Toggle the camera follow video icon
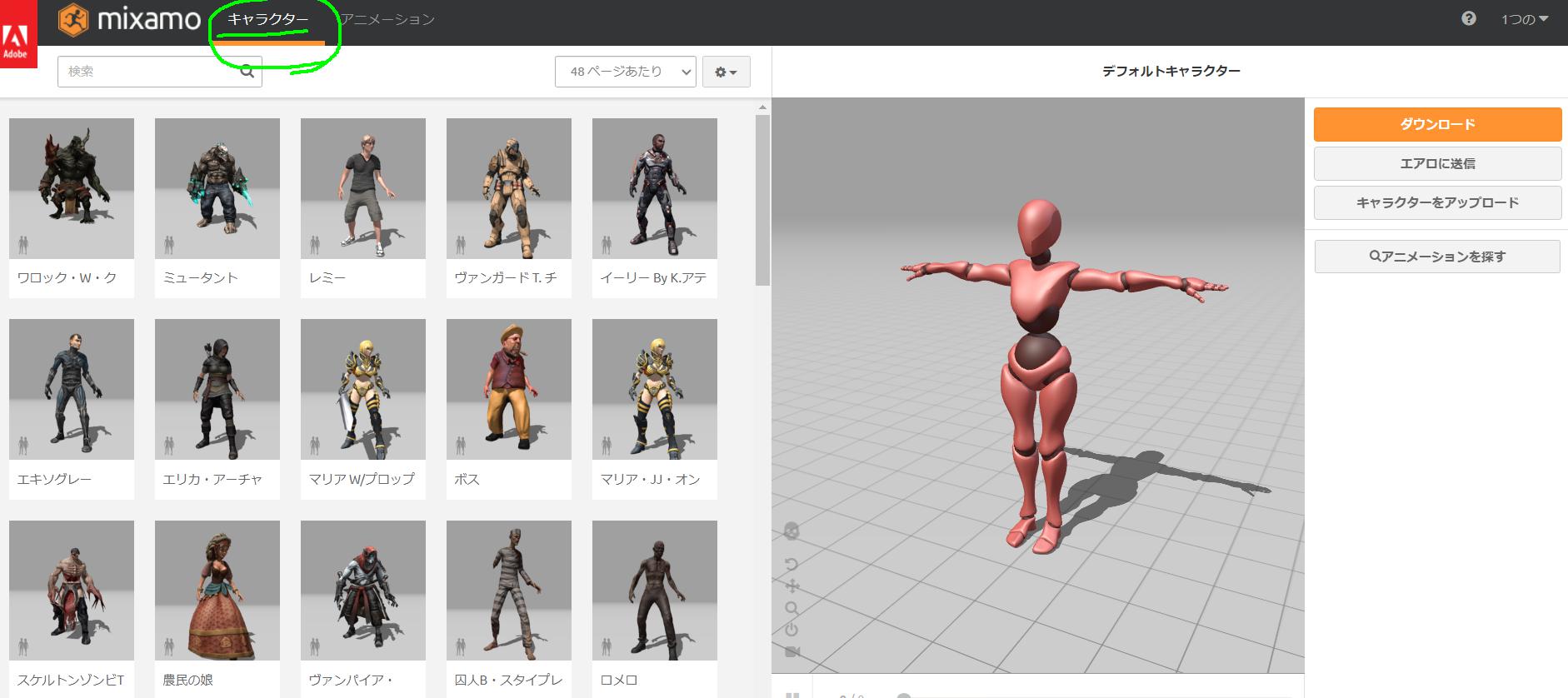Viewport: 1568px width, 698px height. point(792,651)
